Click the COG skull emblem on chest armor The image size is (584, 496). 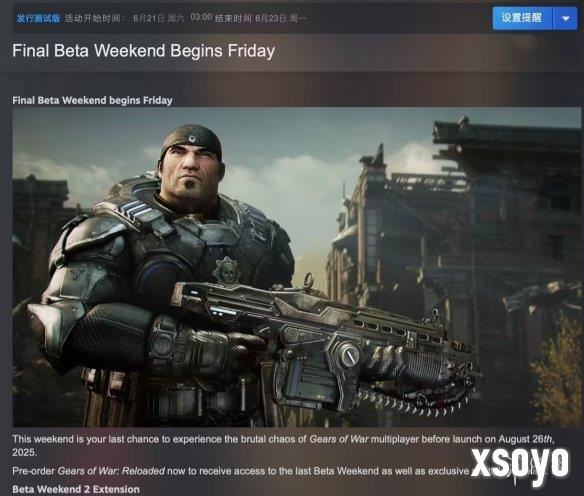(x=227, y=269)
